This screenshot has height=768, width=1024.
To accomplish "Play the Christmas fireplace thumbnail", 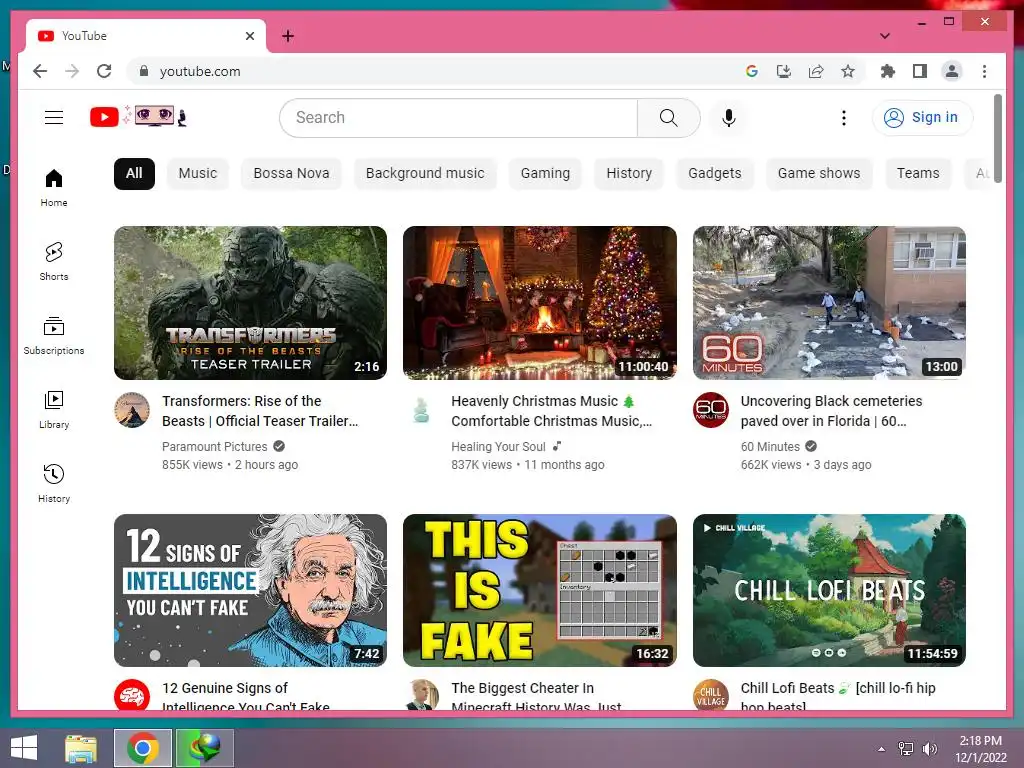I will click(539, 303).
